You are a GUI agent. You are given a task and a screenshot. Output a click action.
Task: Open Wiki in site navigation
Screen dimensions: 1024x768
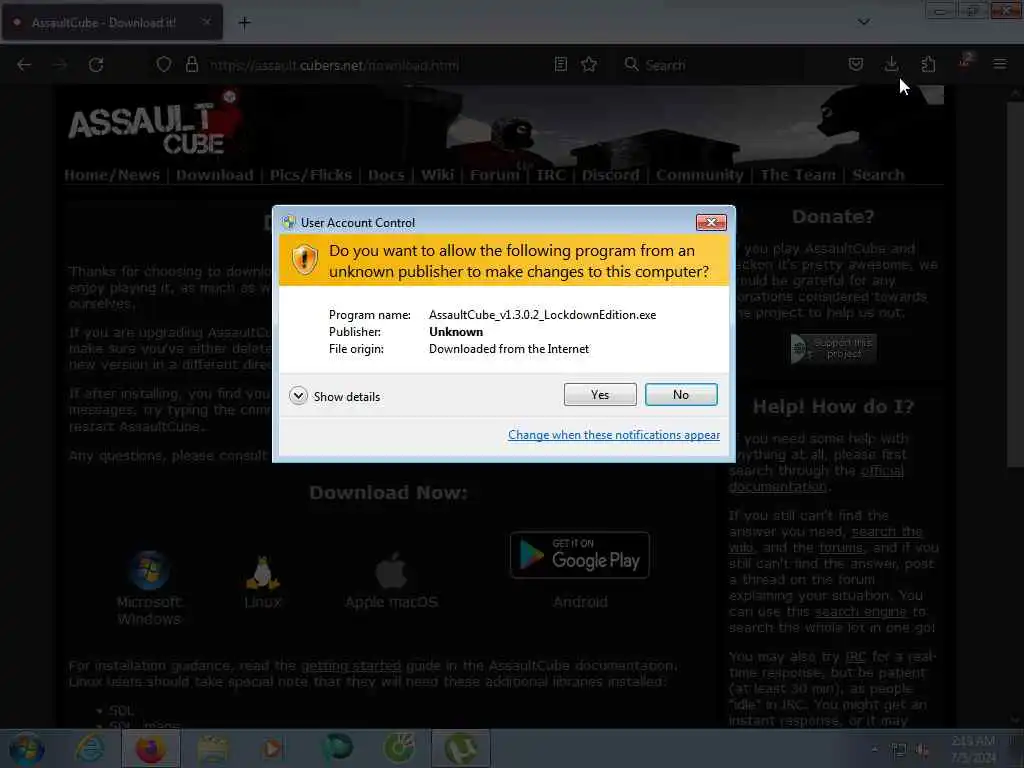click(438, 175)
